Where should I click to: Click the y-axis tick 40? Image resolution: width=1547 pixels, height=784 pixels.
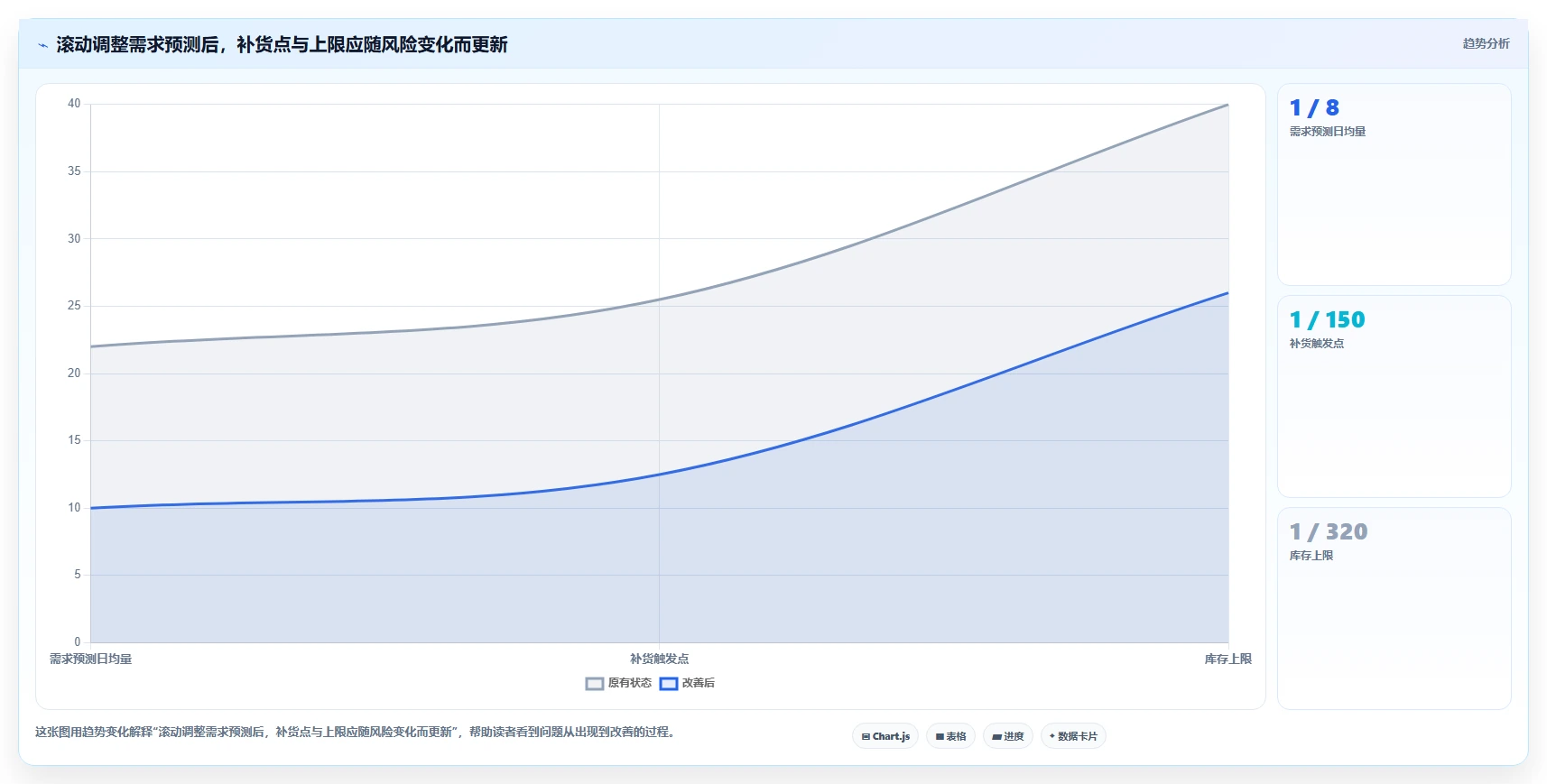pyautogui.click(x=74, y=104)
